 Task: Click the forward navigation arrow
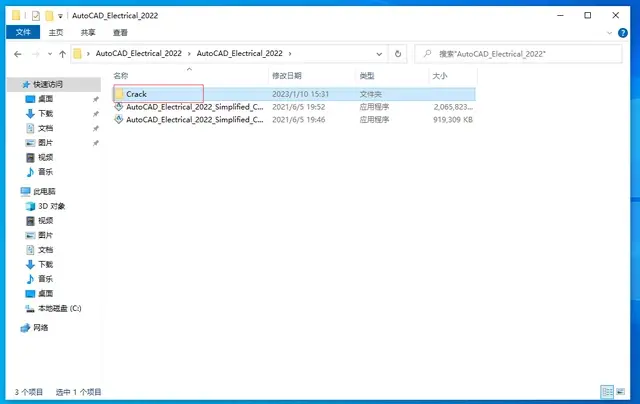click(36, 54)
